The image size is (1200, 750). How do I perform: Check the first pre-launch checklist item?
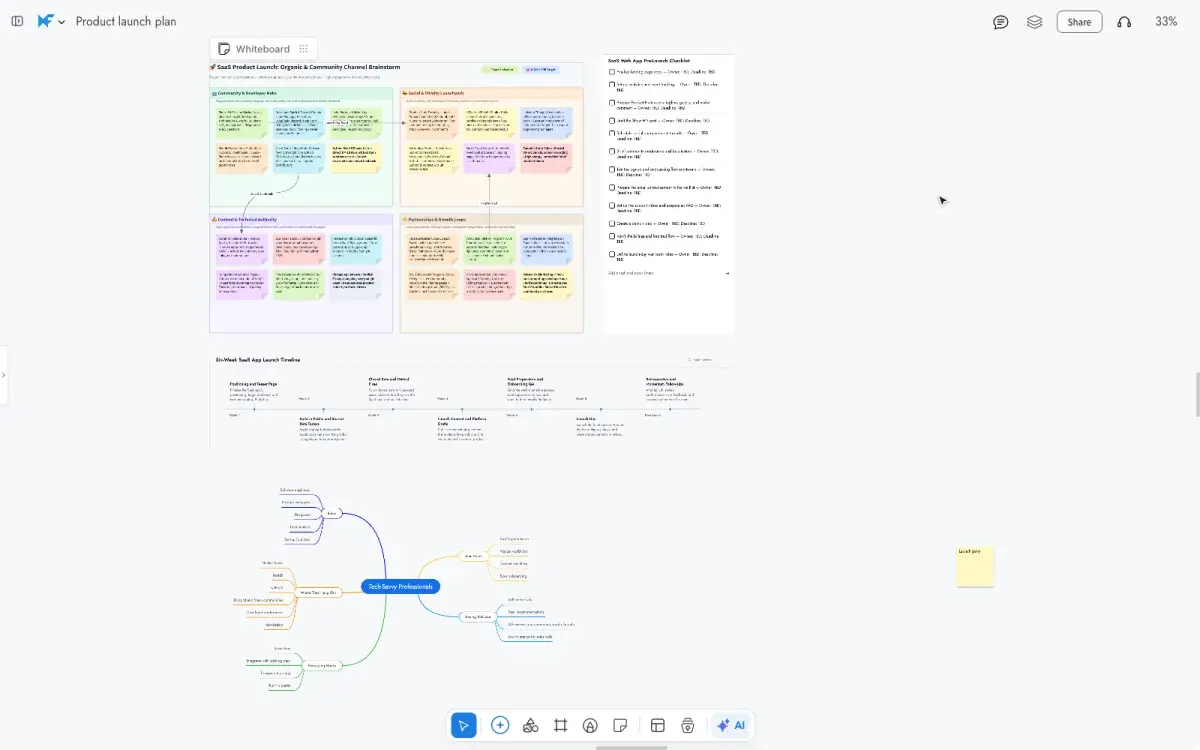612,72
